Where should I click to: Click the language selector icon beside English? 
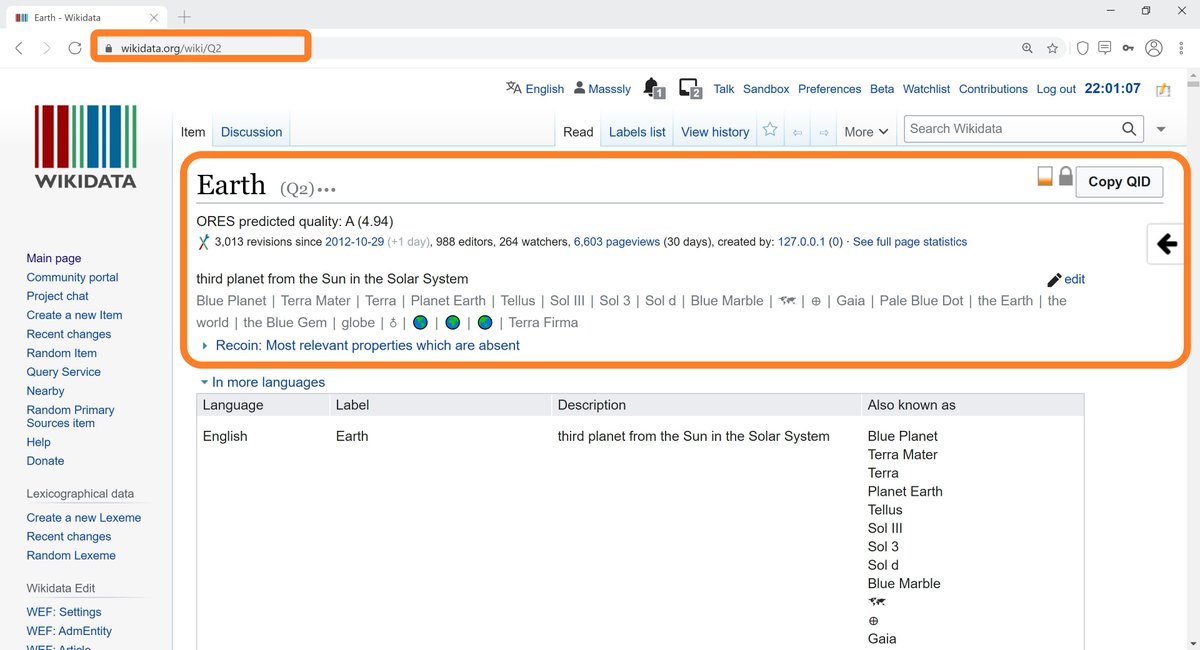(513, 88)
